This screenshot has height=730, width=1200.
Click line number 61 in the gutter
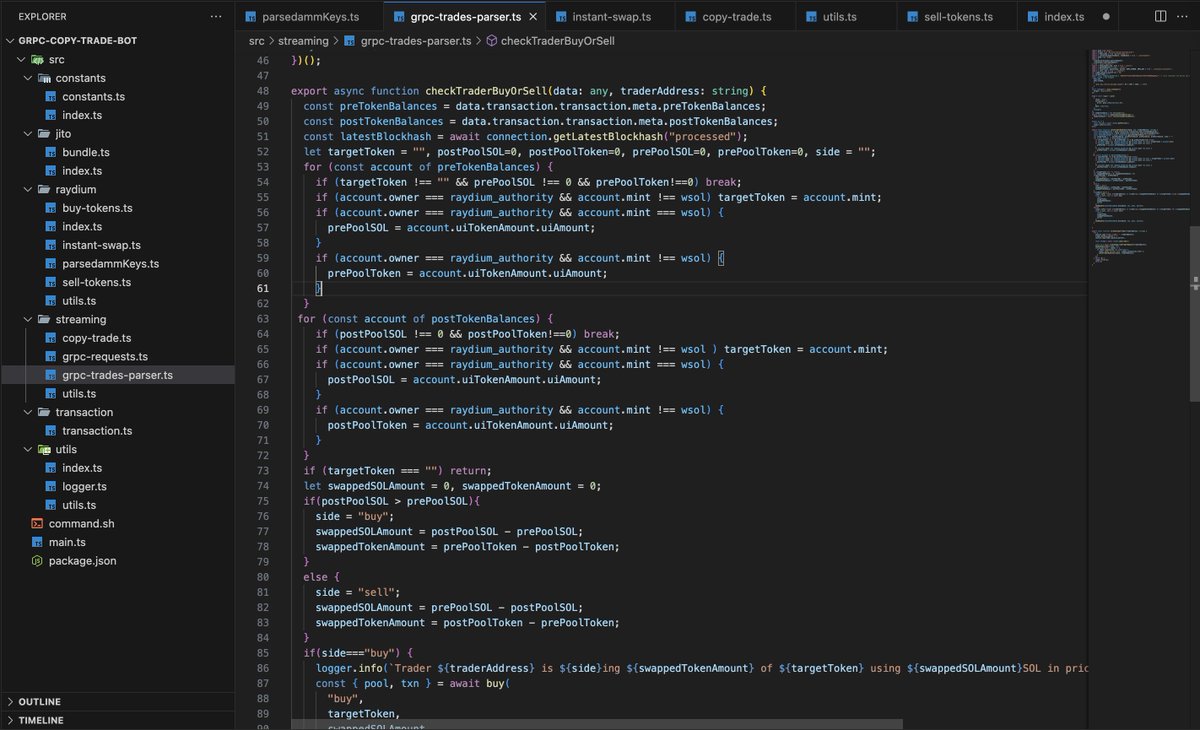(263, 288)
